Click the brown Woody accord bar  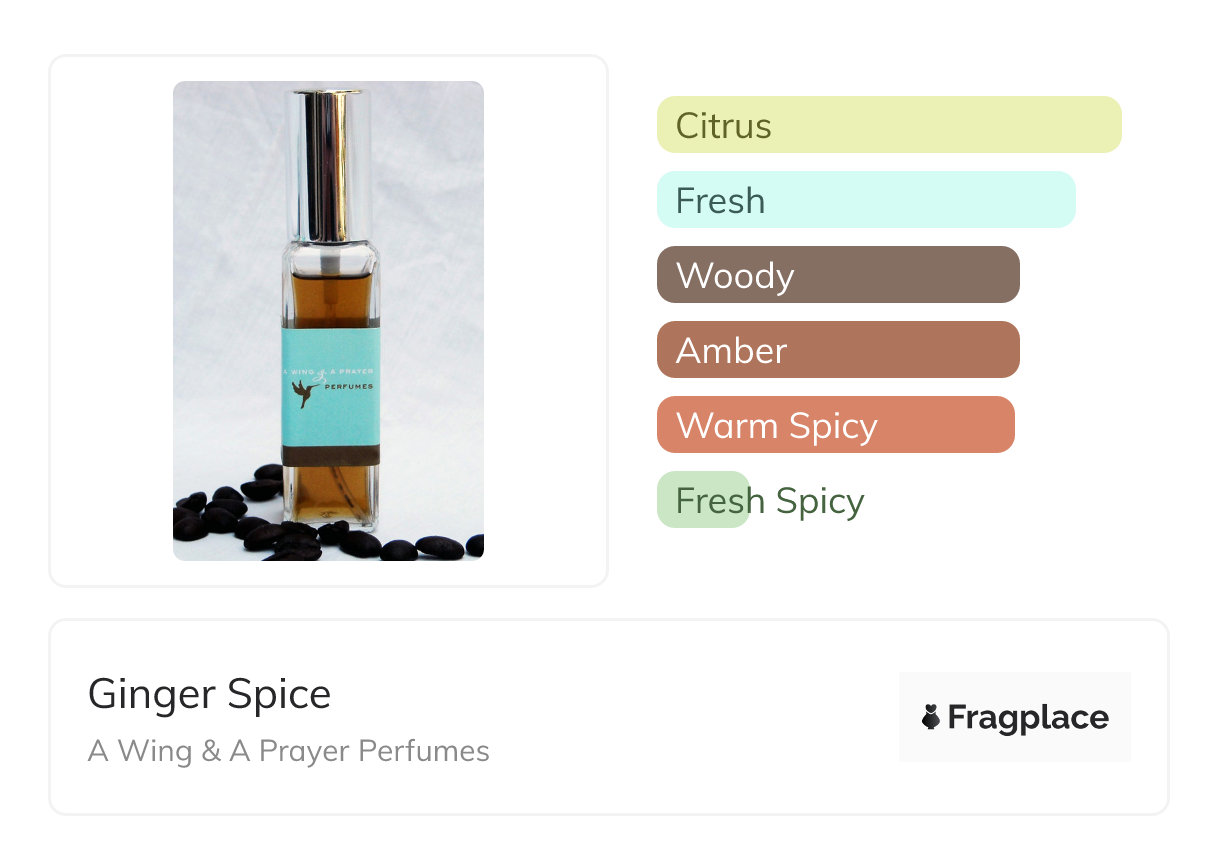pos(837,275)
